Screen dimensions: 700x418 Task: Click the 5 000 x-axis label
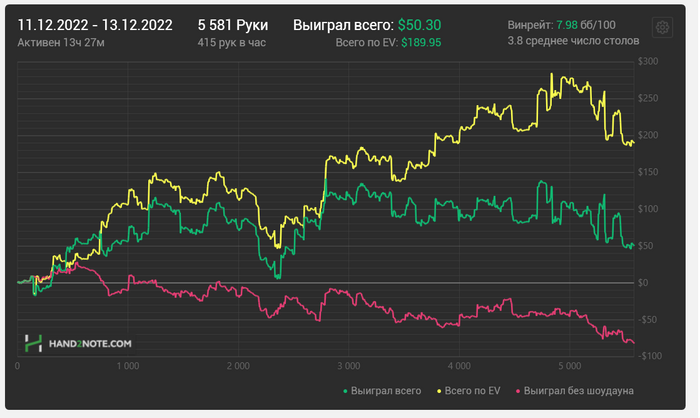[570, 366]
